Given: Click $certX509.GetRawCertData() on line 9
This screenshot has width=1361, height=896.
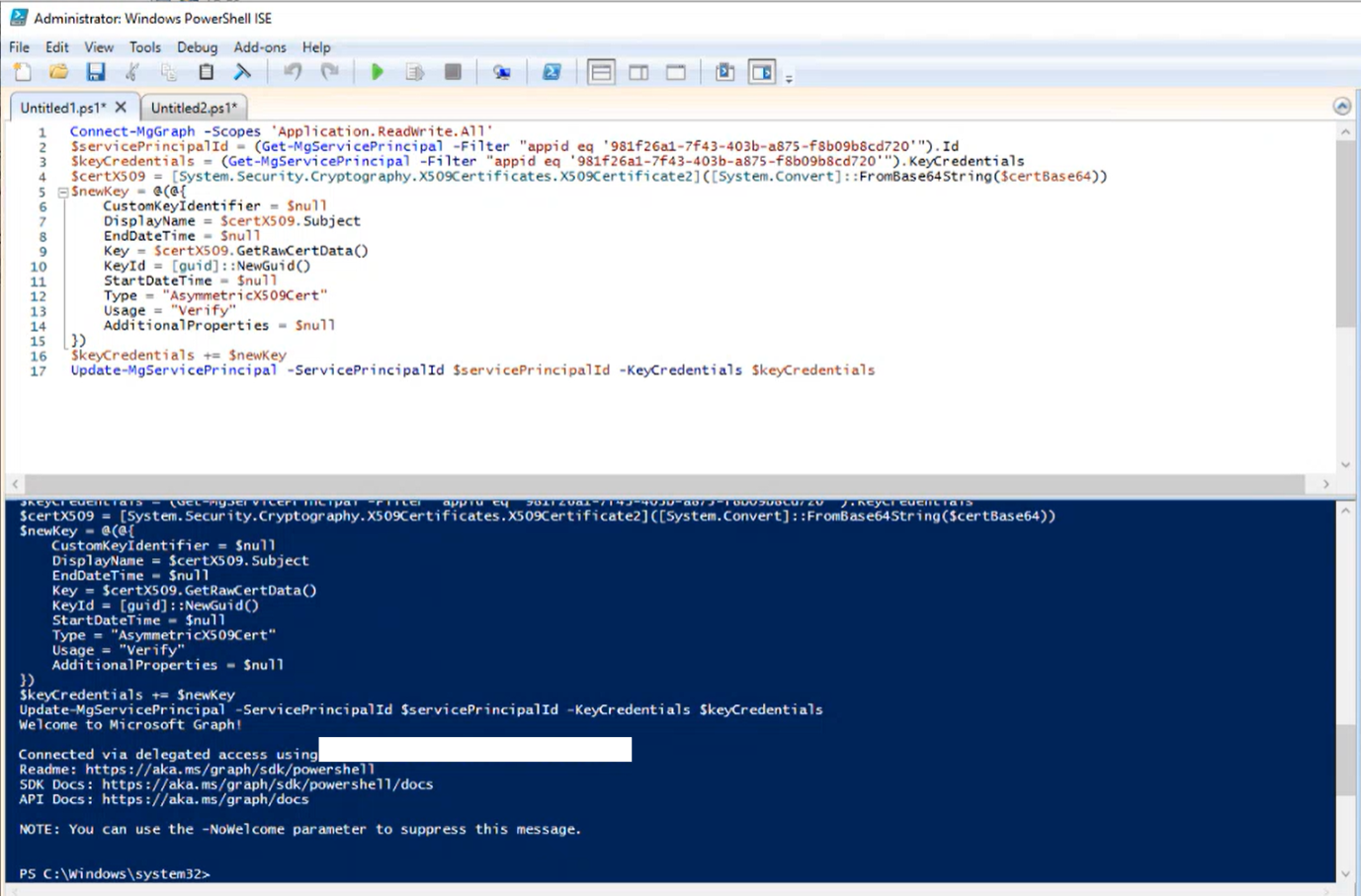Looking at the screenshot, I should (261, 251).
